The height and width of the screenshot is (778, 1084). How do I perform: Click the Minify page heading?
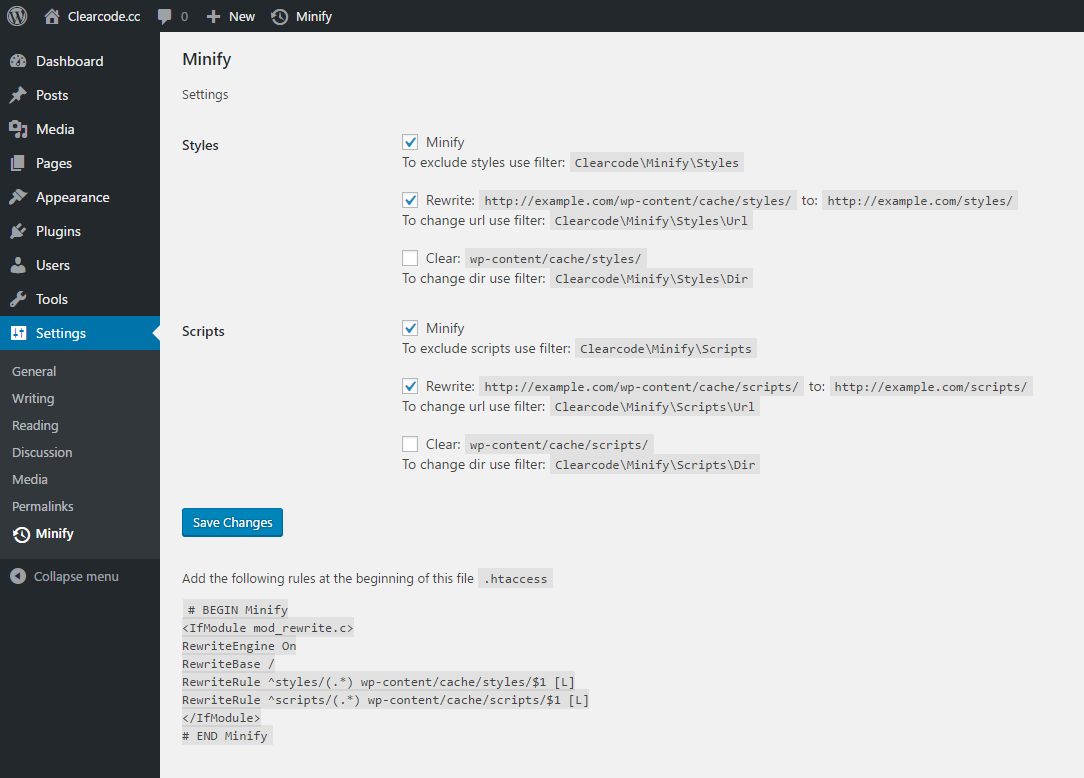point(207,59)
